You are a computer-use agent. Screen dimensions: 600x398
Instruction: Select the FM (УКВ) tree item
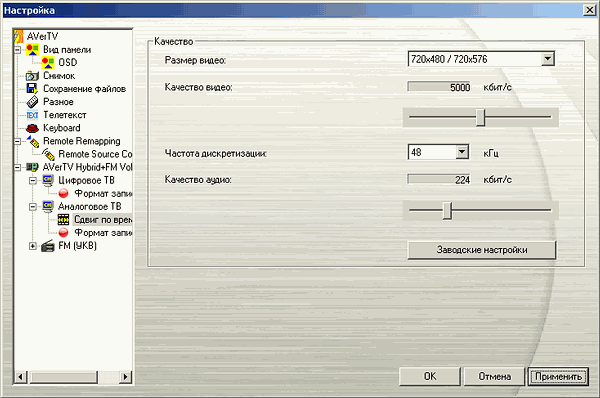coord(77,246)
